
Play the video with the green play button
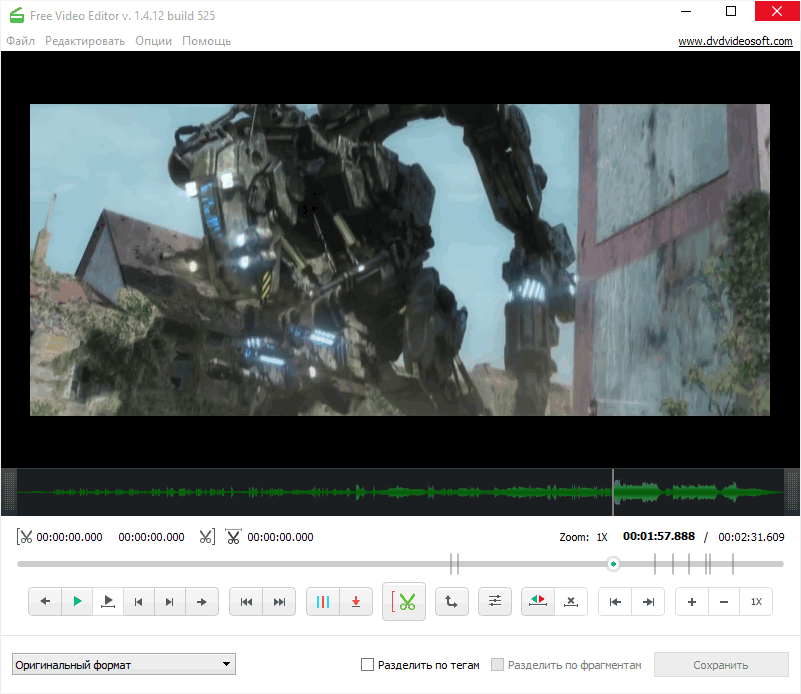pos(77,602)
